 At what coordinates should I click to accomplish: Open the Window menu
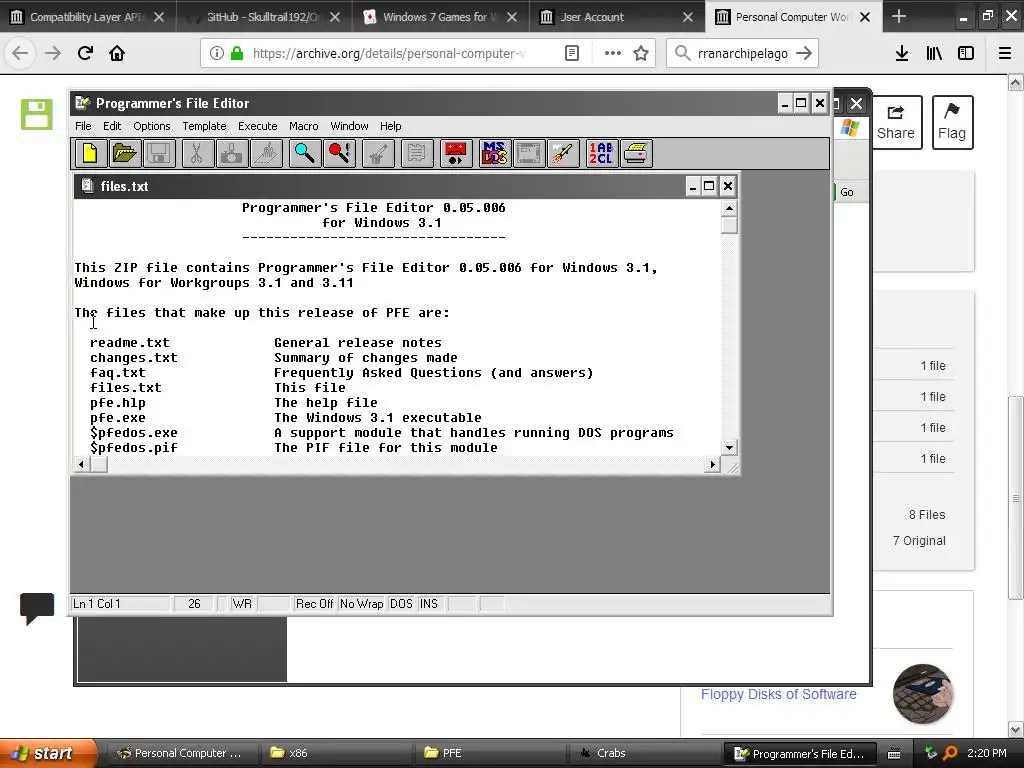pos(349,126)
